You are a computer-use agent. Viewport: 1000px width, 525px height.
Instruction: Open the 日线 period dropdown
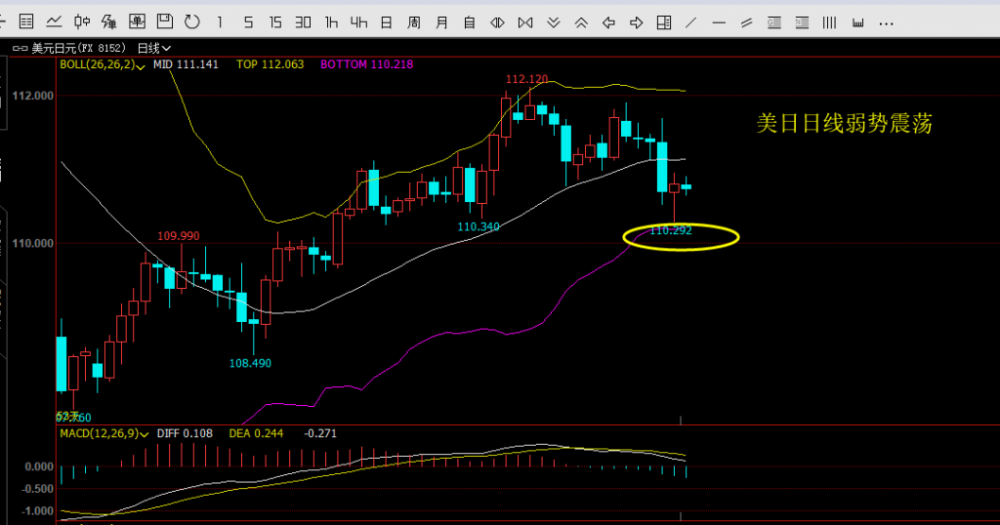point(154,48)
